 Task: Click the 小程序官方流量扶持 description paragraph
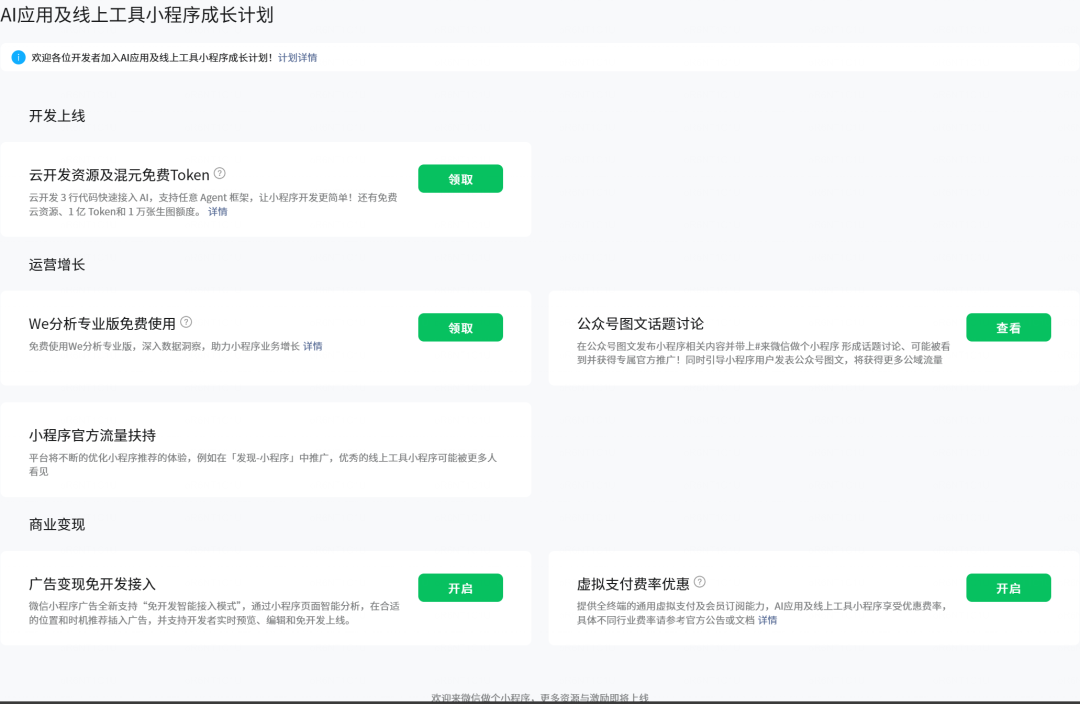(x=262, y=464)
